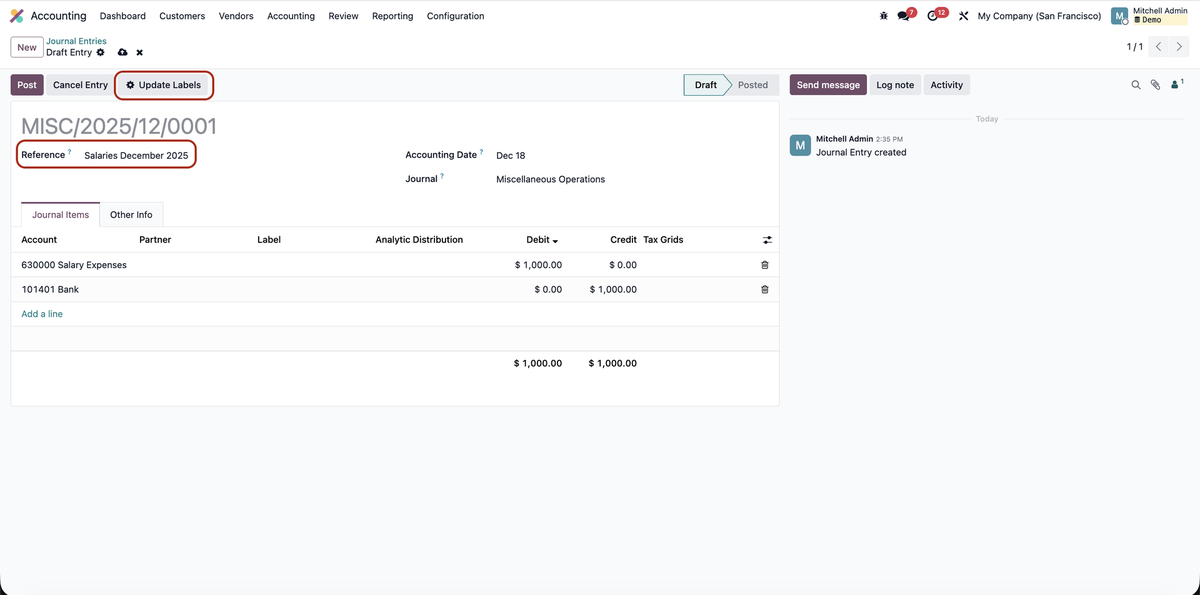
Task: Click the Post button
Action: coord(26,84)
